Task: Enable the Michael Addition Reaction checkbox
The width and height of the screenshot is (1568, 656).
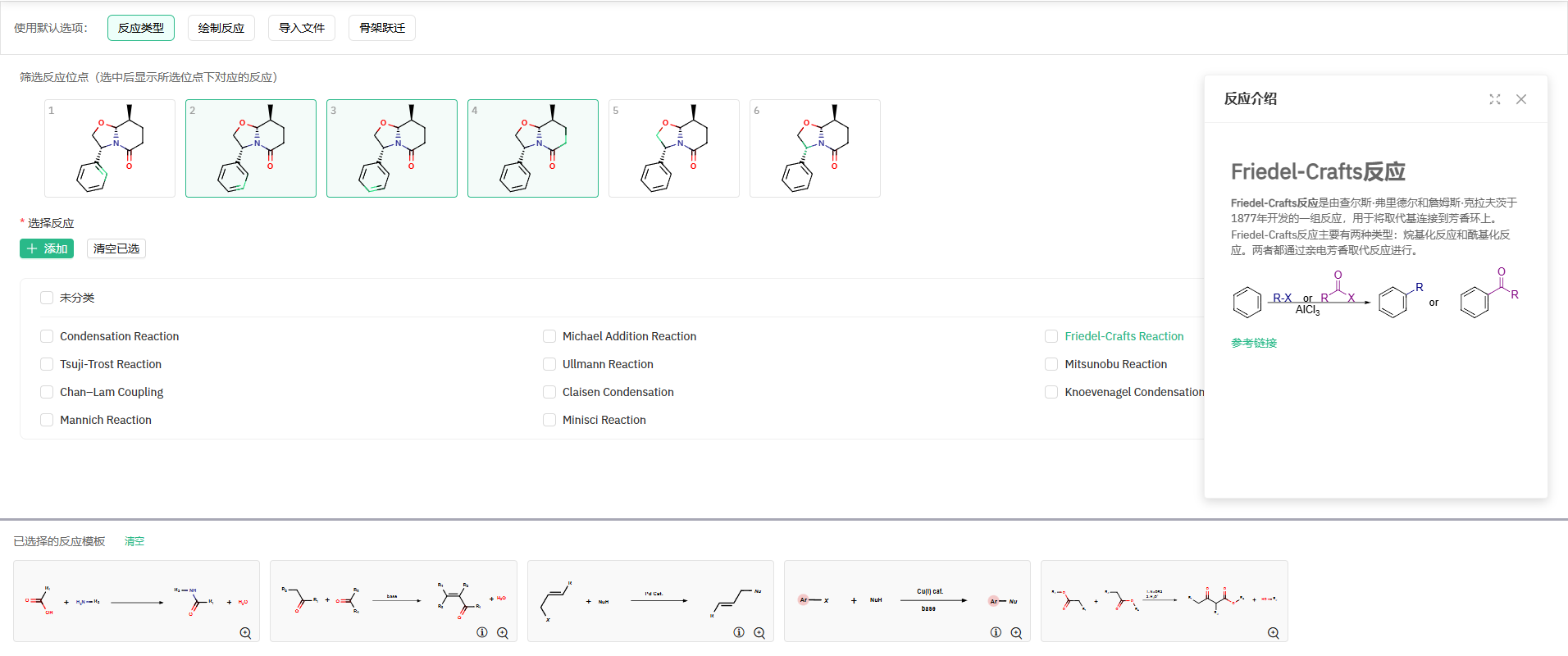Action: pyautogui.click(x=549, y=336)
